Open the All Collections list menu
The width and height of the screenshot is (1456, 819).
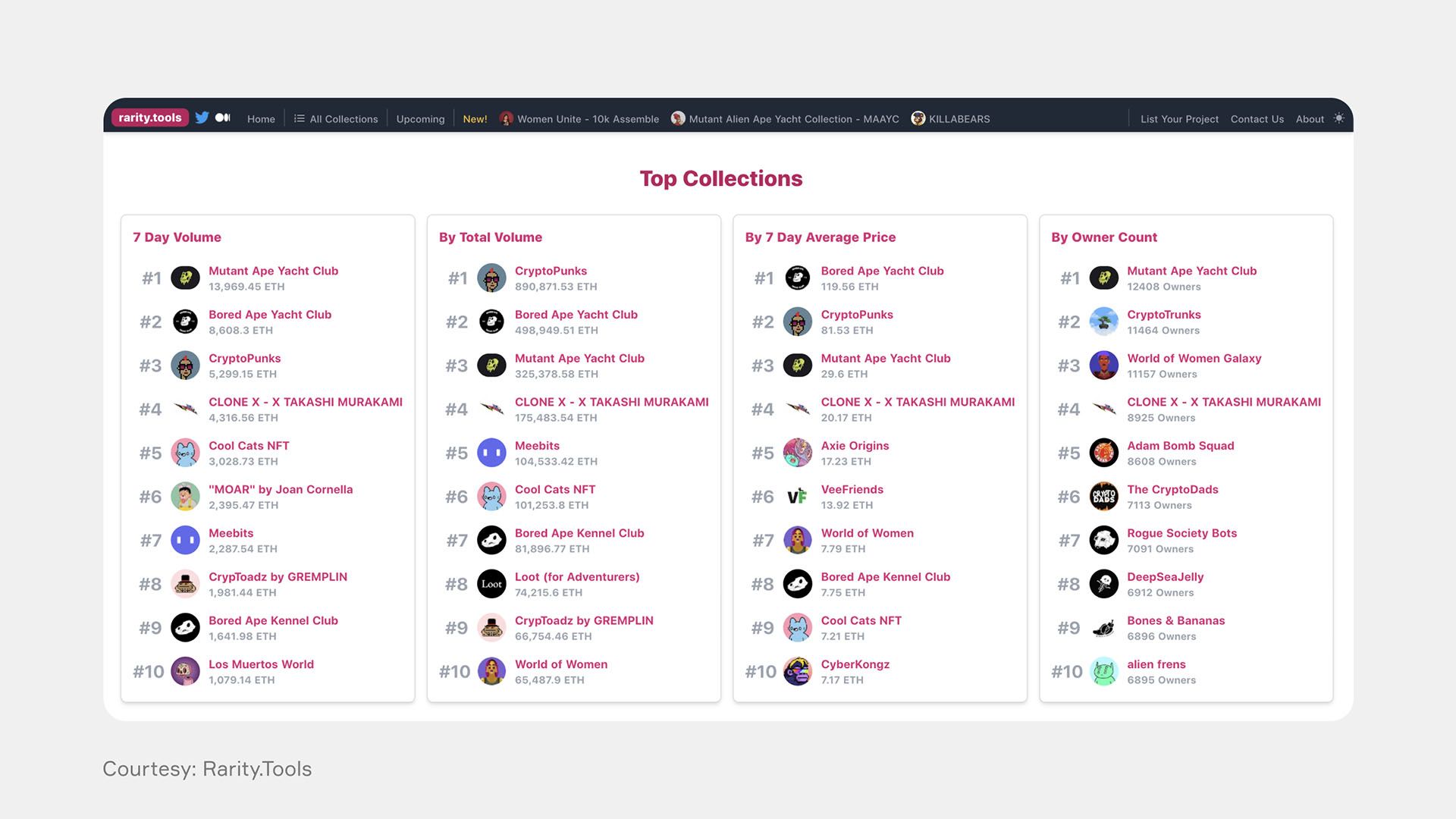click(336, 119)
